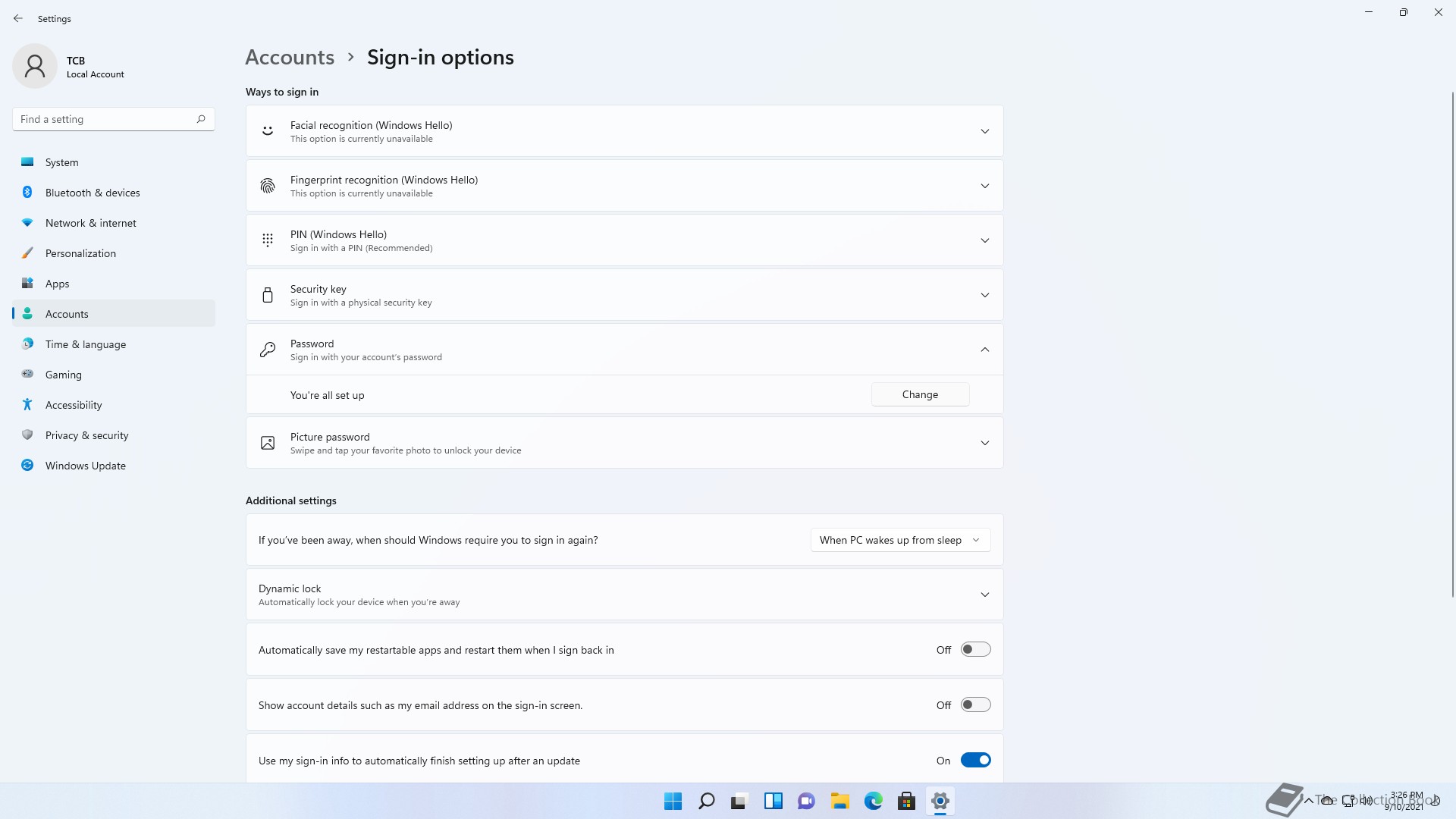
Task: Click the Settings gear icon on taskbar
Action: coord(940,802)
